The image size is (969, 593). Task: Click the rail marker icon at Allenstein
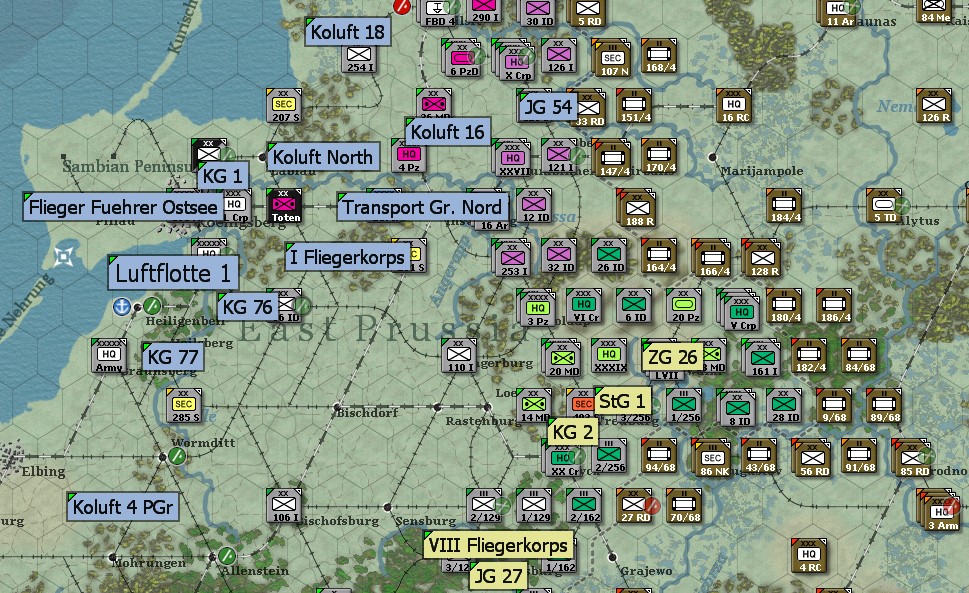227,555
